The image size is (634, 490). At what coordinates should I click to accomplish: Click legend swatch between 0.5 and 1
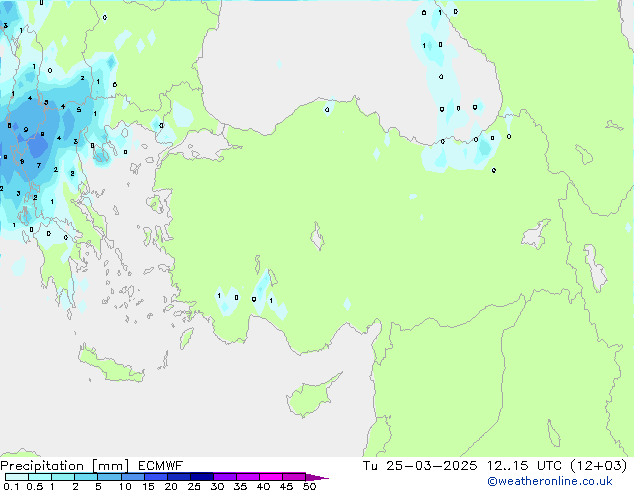[40, 477]
